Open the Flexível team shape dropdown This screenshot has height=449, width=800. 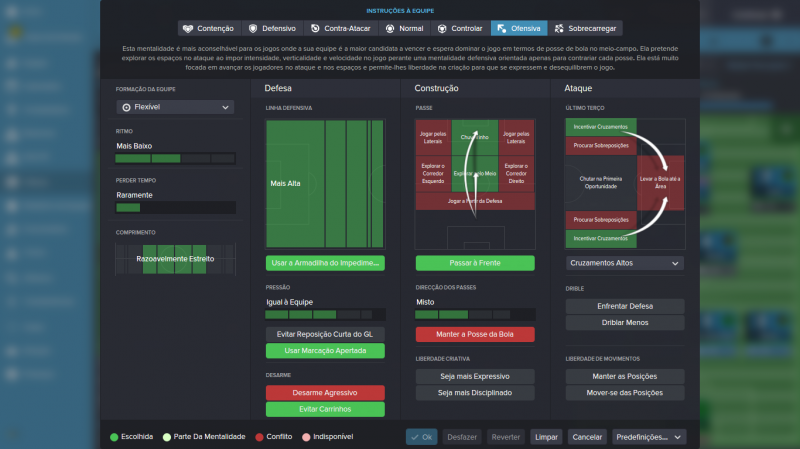(175, 107)
